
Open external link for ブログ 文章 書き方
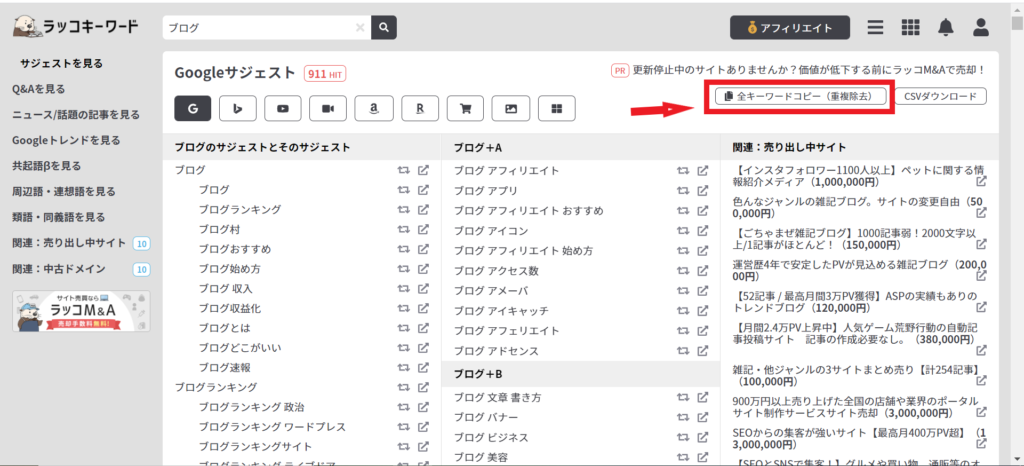[x=703, y=397]
